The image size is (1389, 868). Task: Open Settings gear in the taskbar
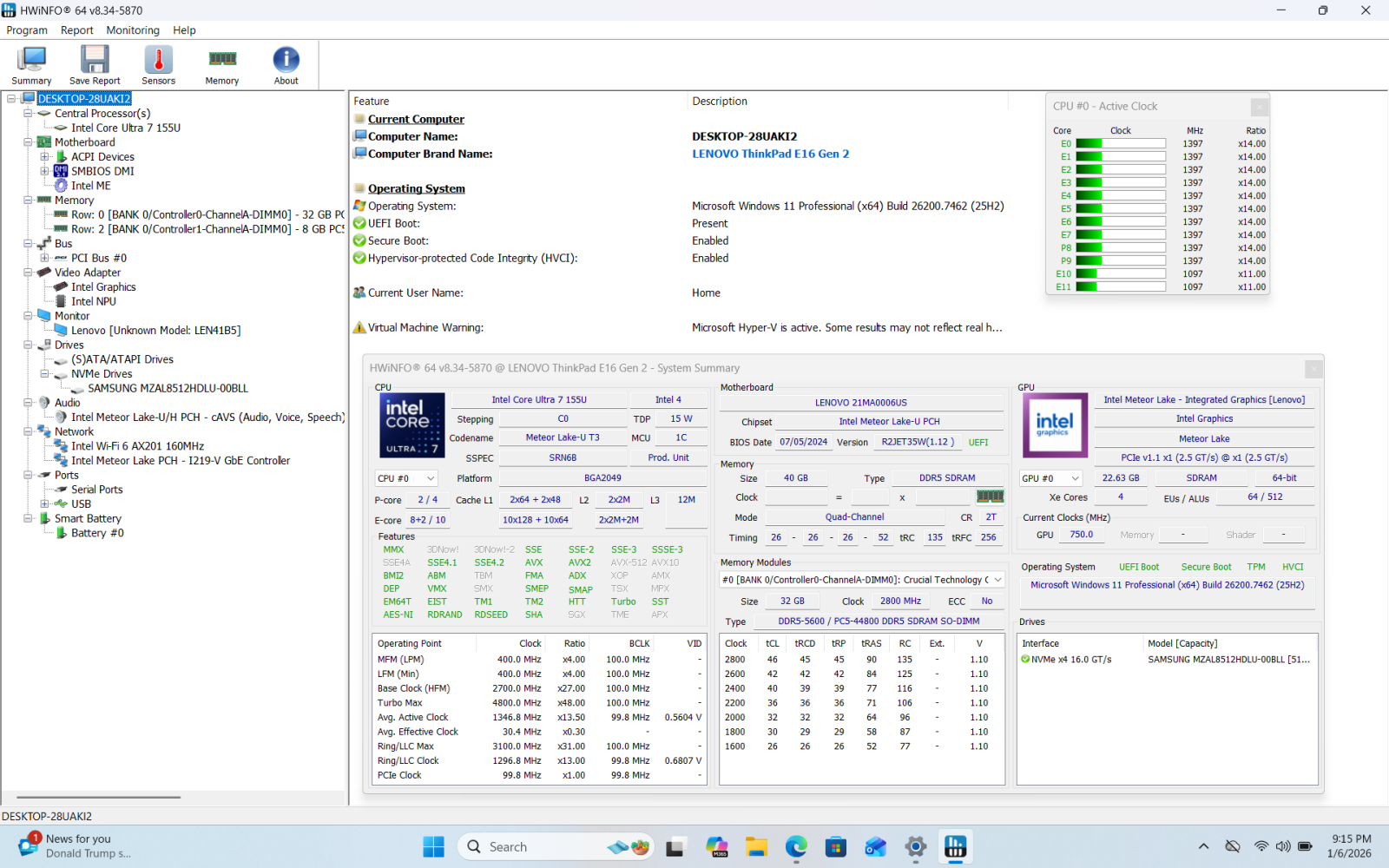click(x=915, y=846)
